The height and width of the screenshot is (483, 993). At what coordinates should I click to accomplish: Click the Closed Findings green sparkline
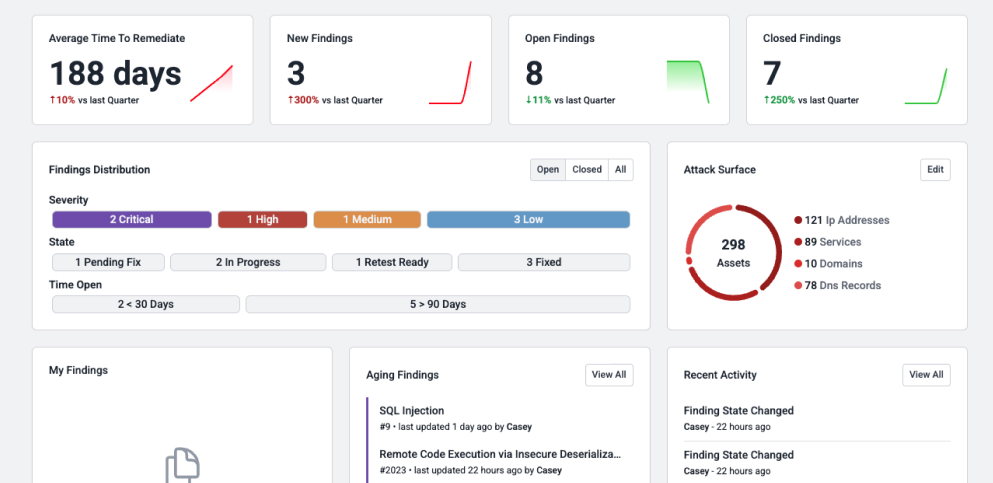pyautogui.click(x=926, y=86)
